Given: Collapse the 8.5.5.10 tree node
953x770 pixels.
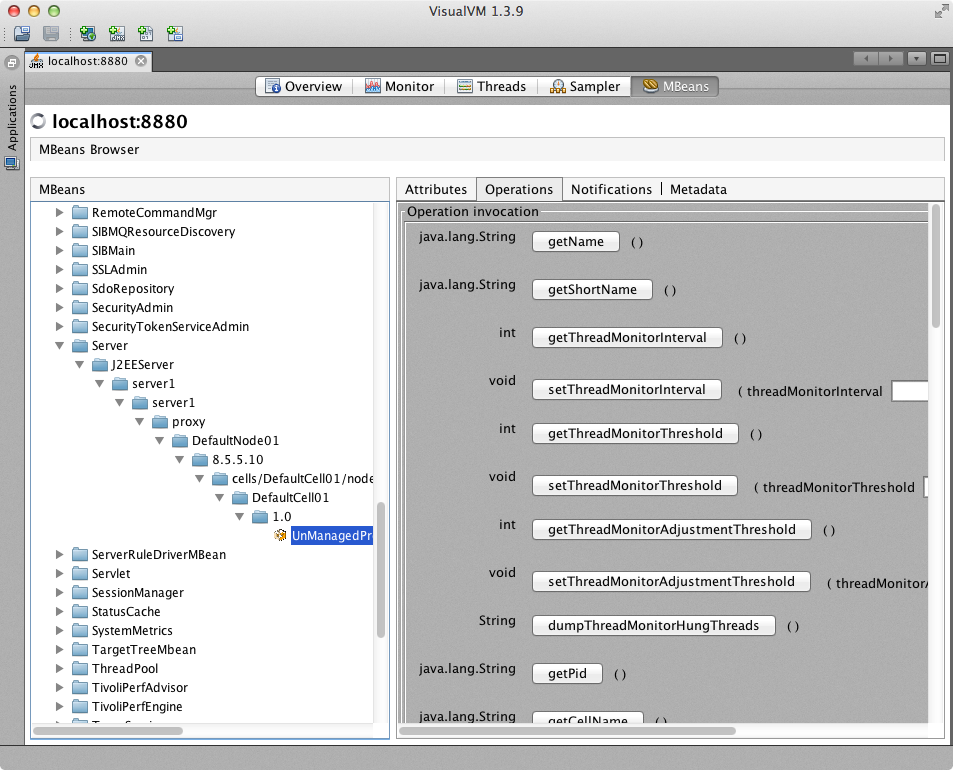Looking at the screenshot, I should coord(180,459).
